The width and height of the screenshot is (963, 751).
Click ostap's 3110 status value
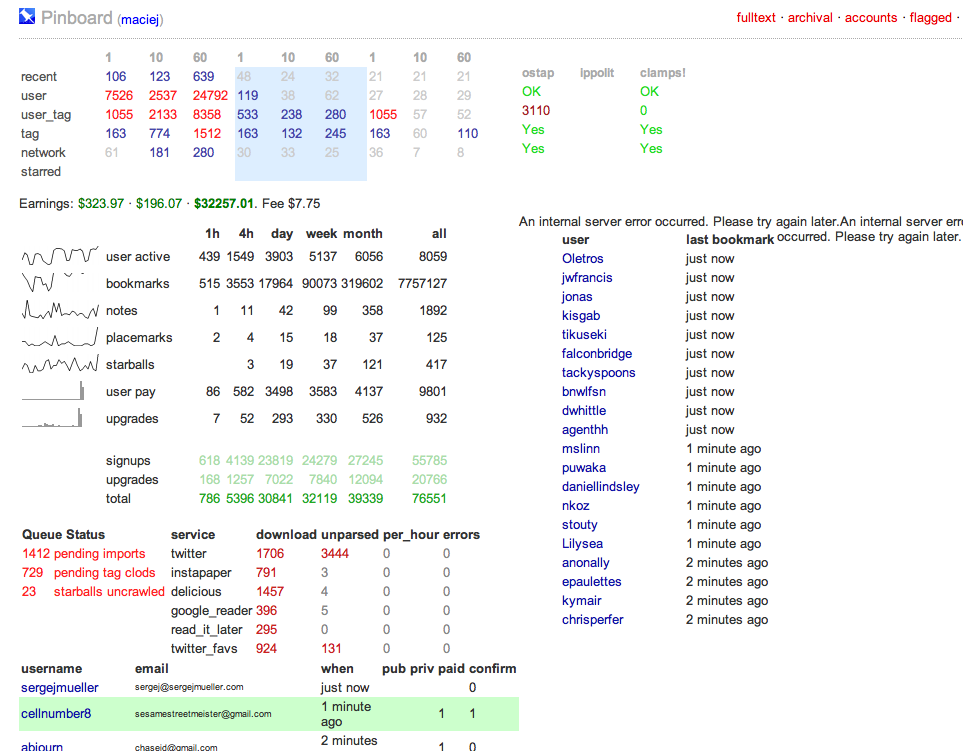(536, 111)
